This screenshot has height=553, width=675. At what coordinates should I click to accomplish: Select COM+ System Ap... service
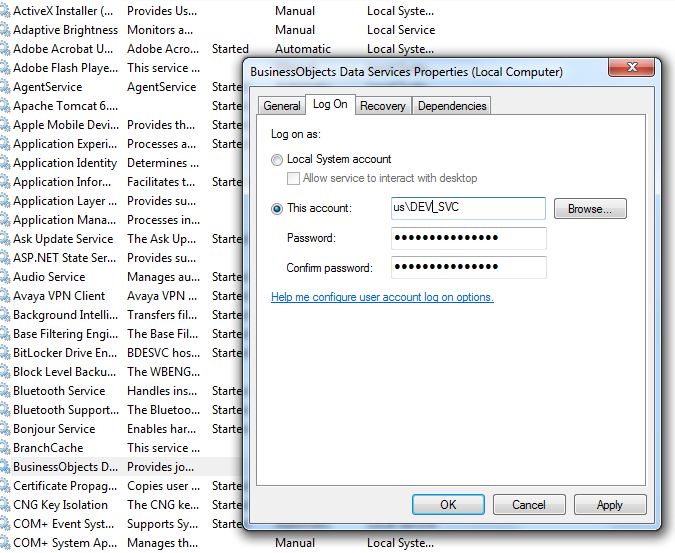click(65, 543)
